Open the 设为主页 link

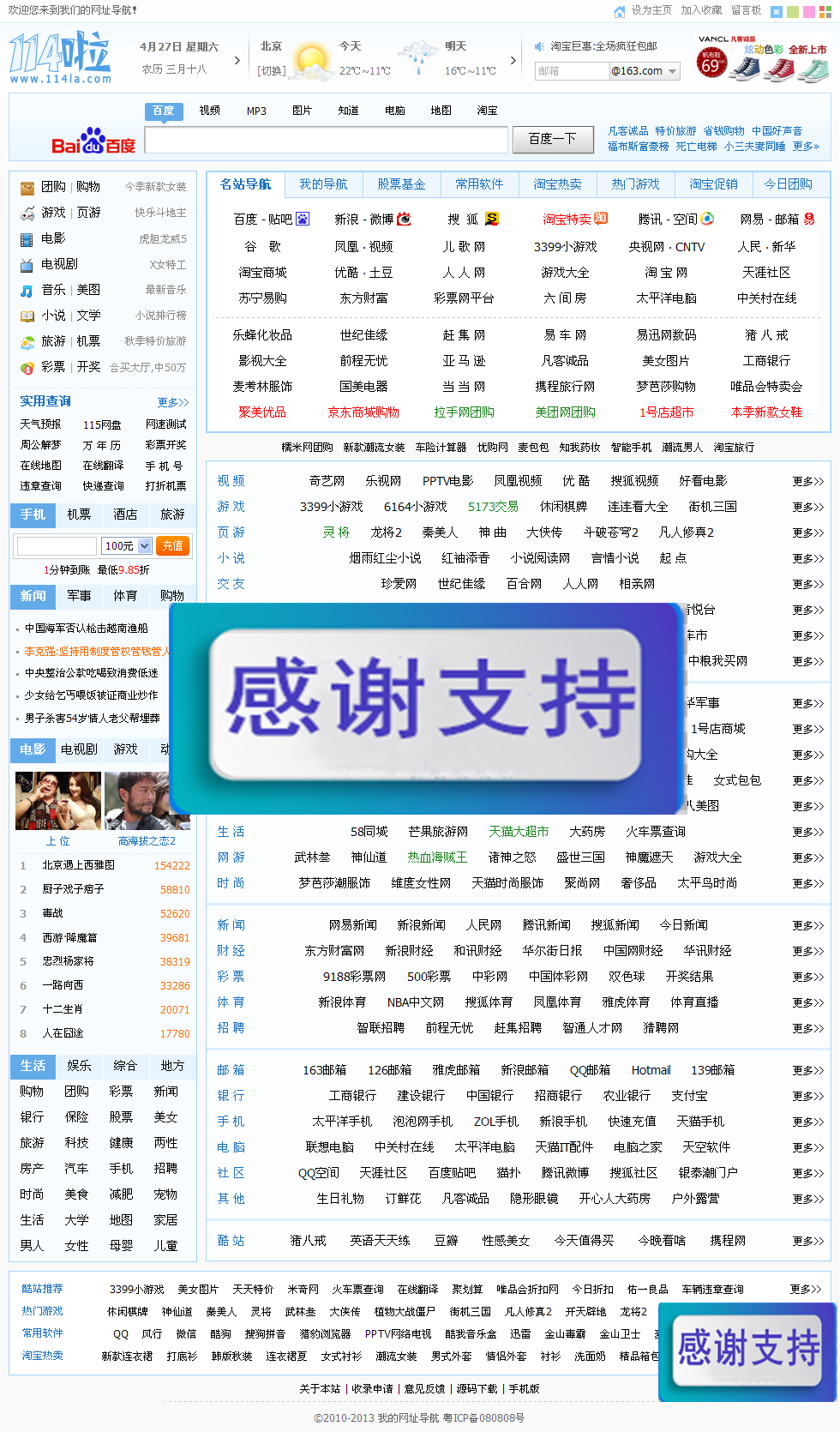pos(651,10)
